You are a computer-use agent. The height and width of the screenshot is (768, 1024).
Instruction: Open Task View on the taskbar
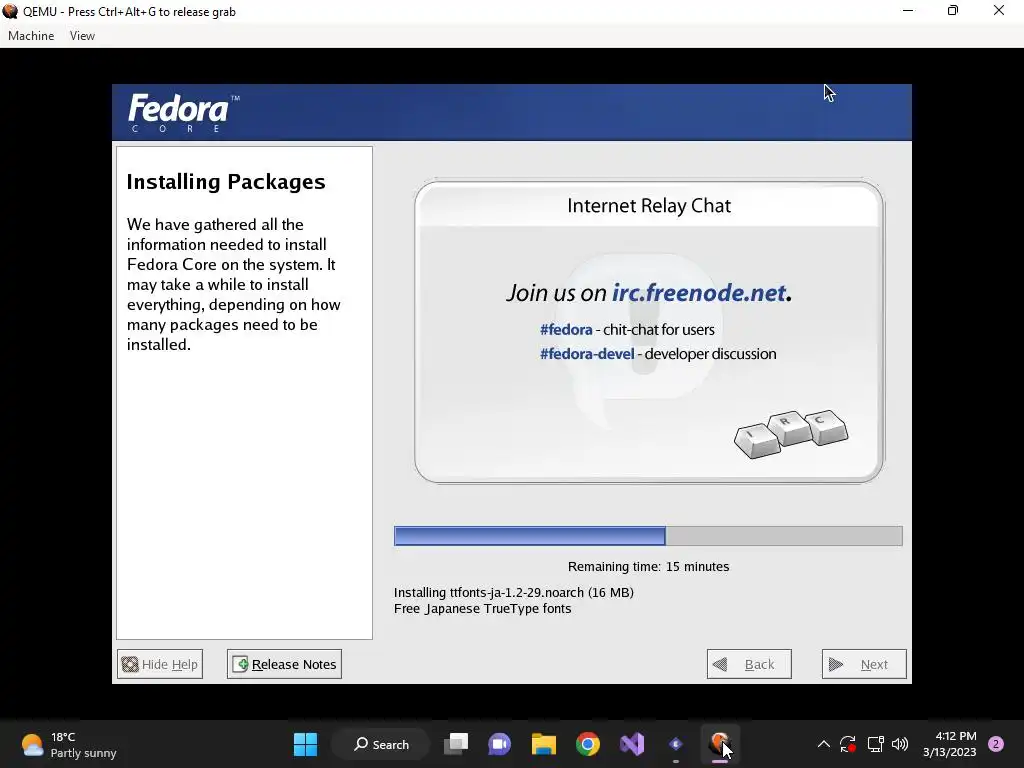pyautogui.click(x=456, y=744)
